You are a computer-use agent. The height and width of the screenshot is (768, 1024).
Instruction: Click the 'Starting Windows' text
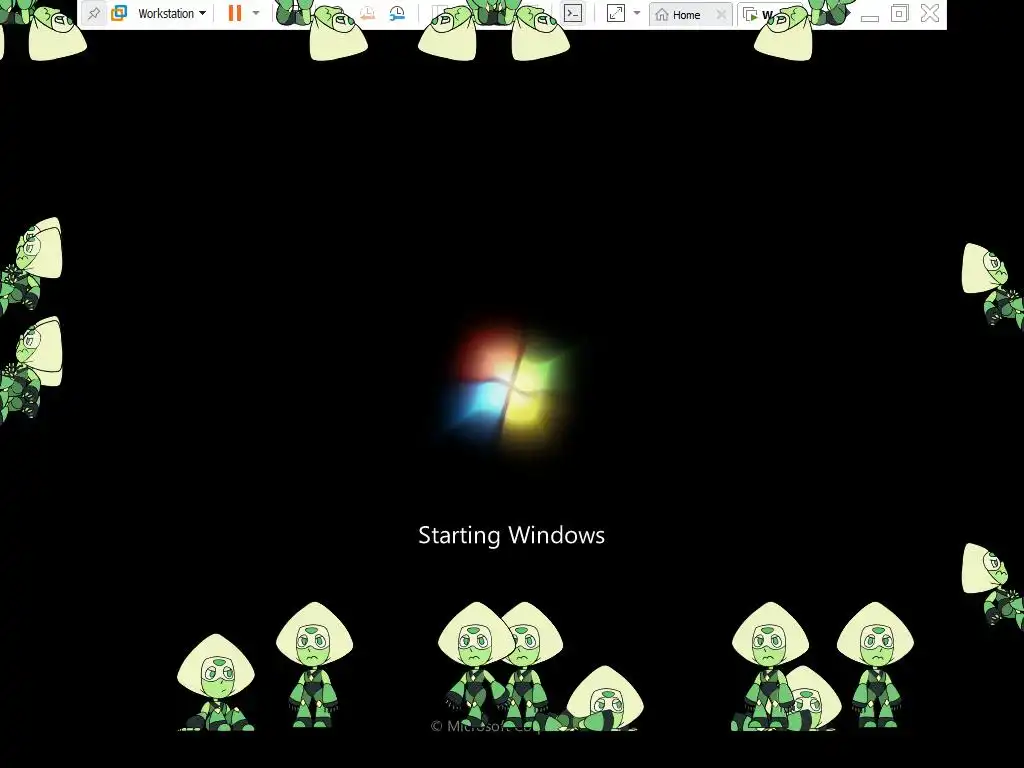point(511,536)
